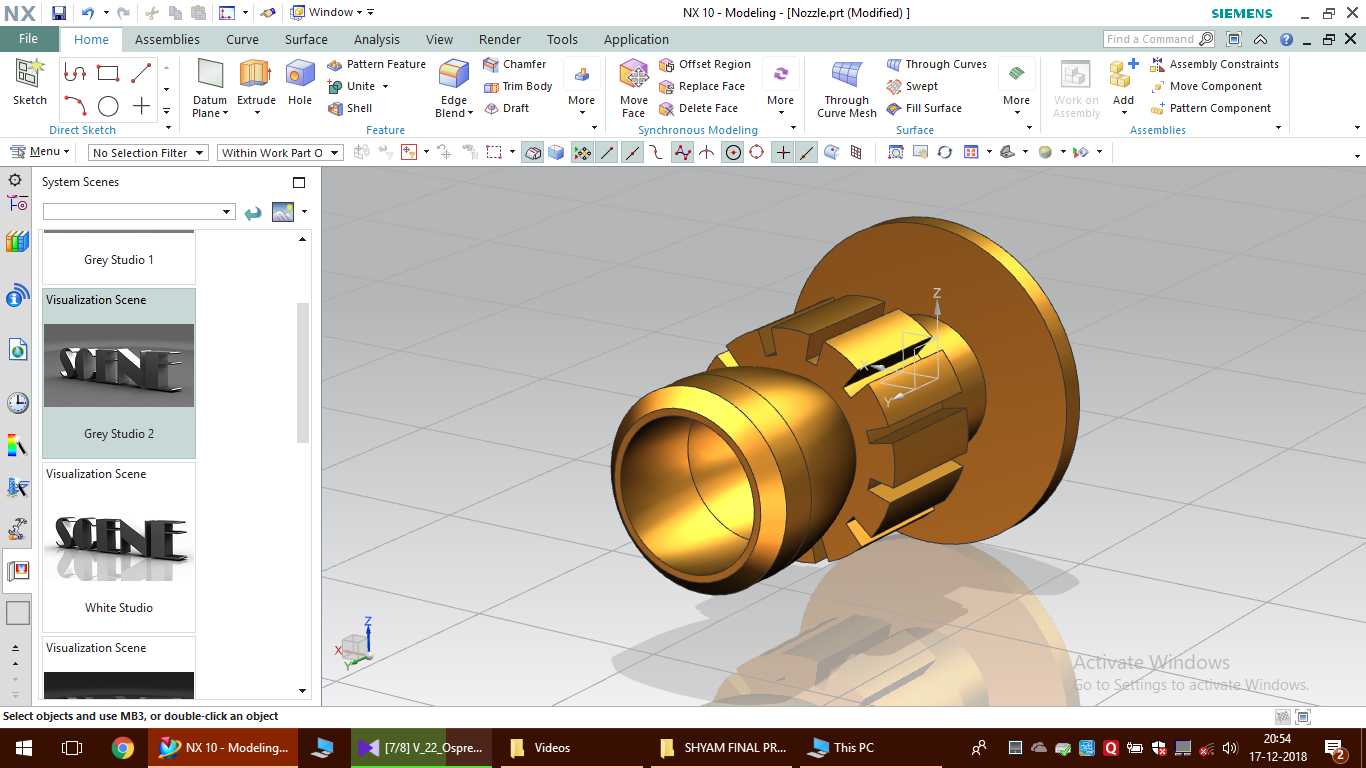Image resolution: width=1366 pixels, height=768 pixels.
Task: Choose the Circle sketch tool
Action: coord(108,106)
